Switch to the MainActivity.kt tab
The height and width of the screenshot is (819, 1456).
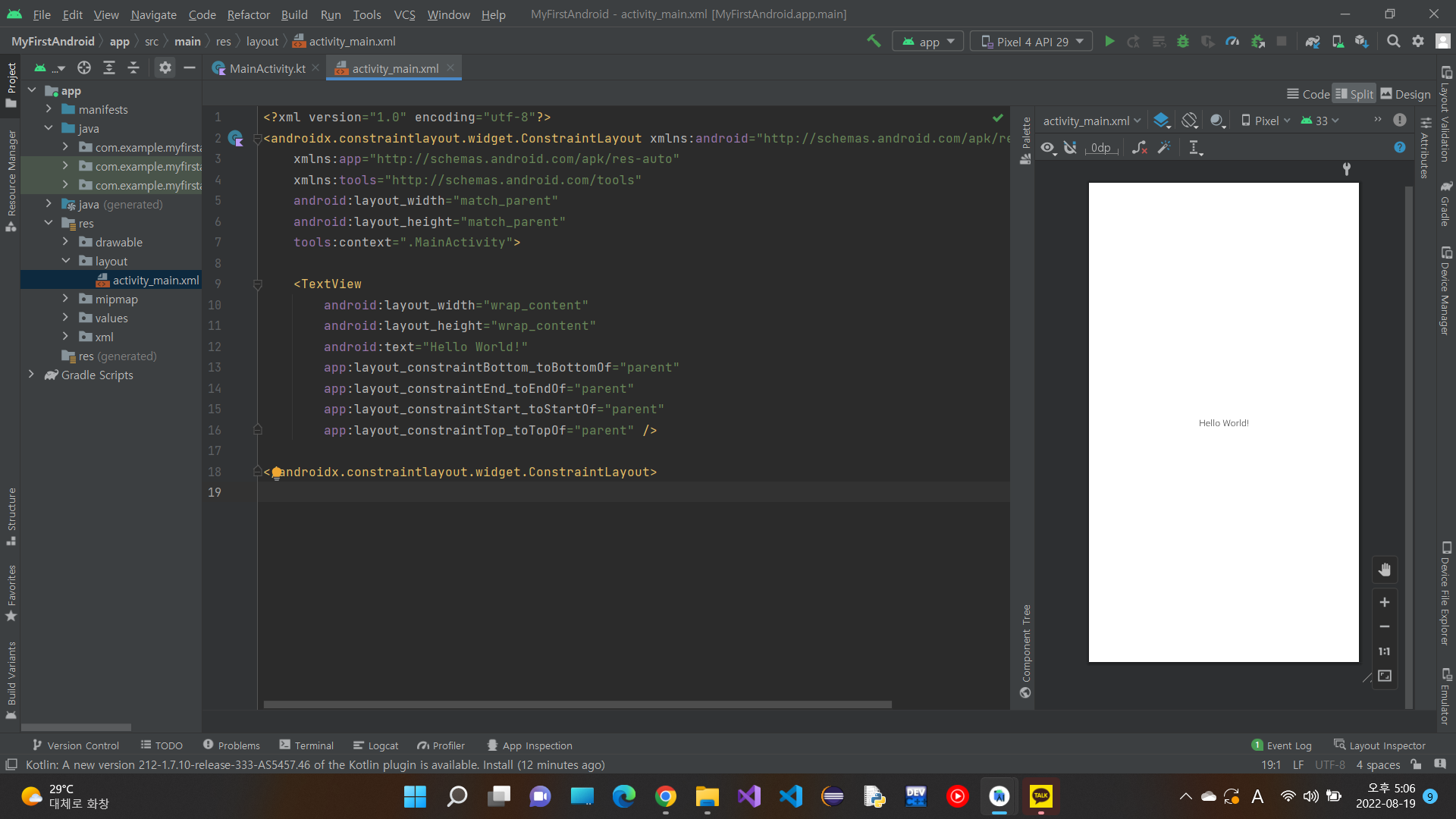click(x=266, y=68)
